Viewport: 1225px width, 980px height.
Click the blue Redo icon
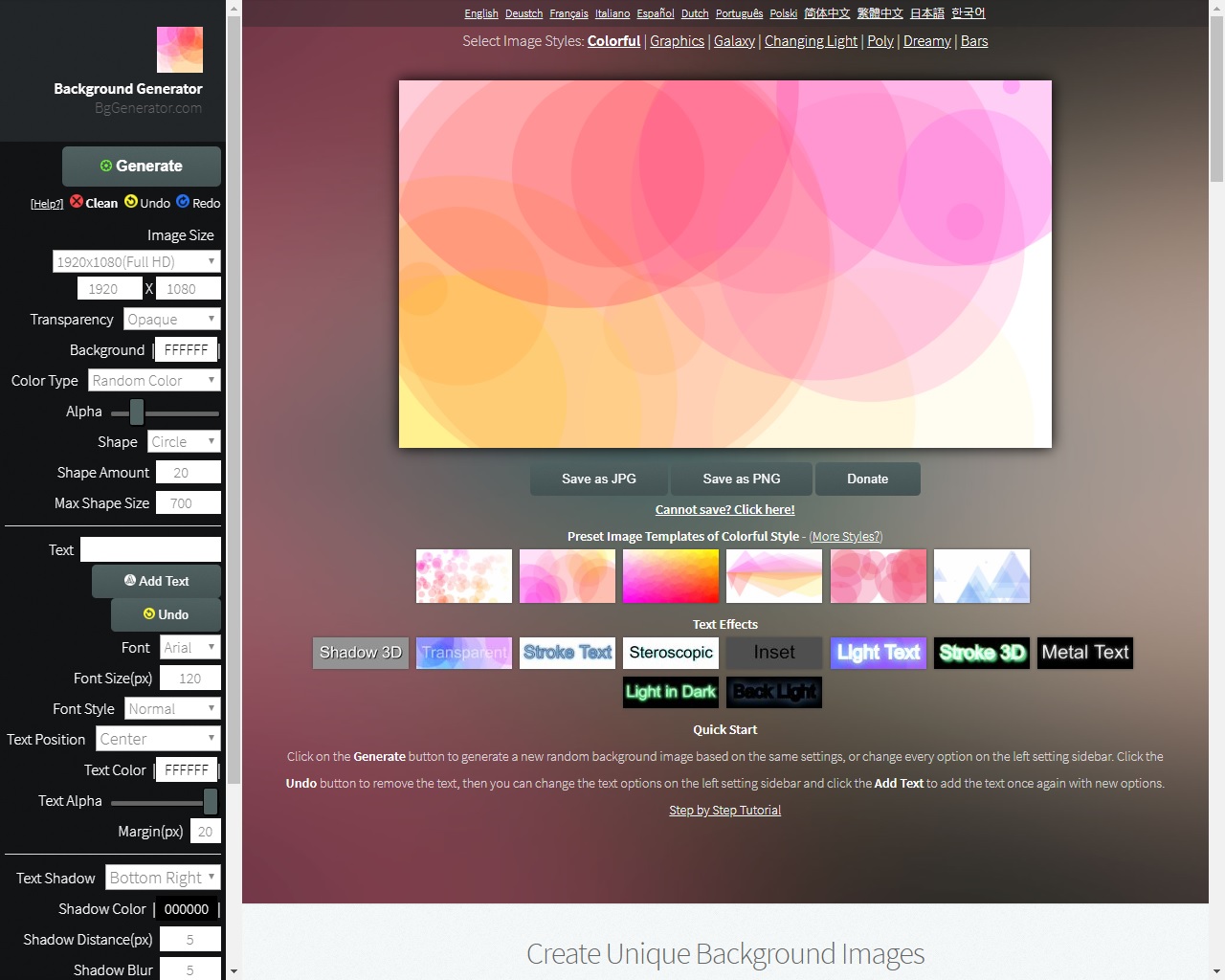(183, 202)
